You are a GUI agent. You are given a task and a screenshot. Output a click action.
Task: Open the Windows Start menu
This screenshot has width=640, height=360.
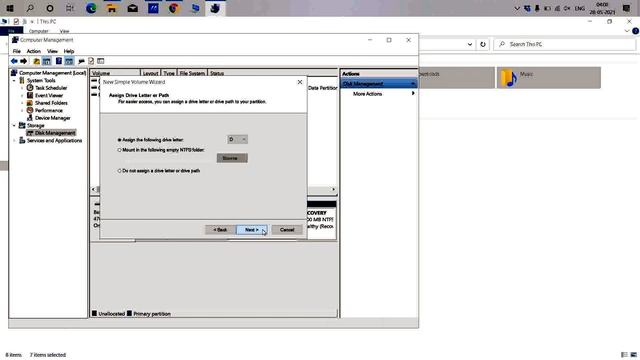[10, 8]
